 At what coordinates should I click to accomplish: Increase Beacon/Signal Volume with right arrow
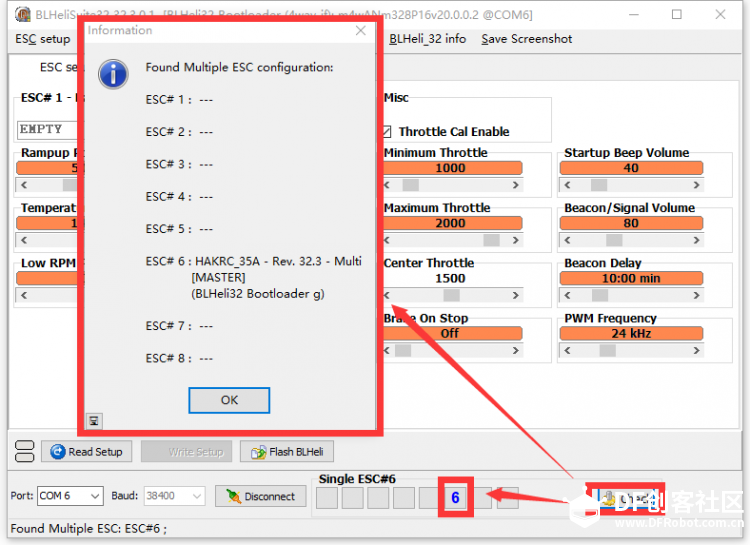(x=696, y=240)
